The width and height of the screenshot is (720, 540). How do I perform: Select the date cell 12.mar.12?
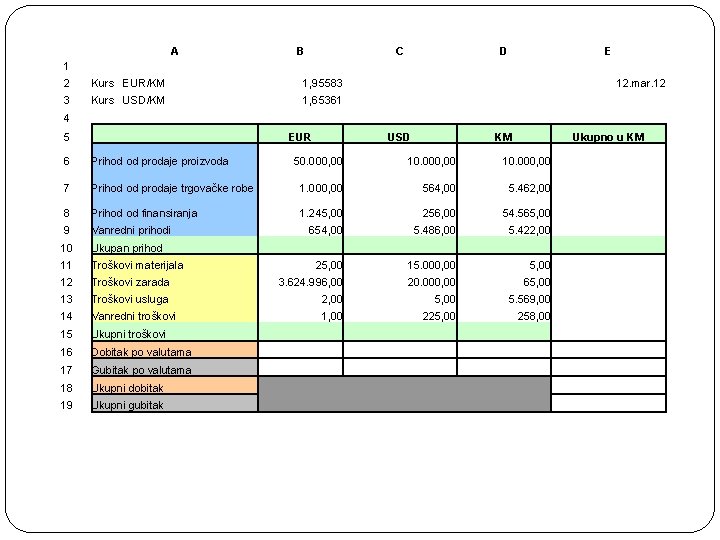[641, 83]
